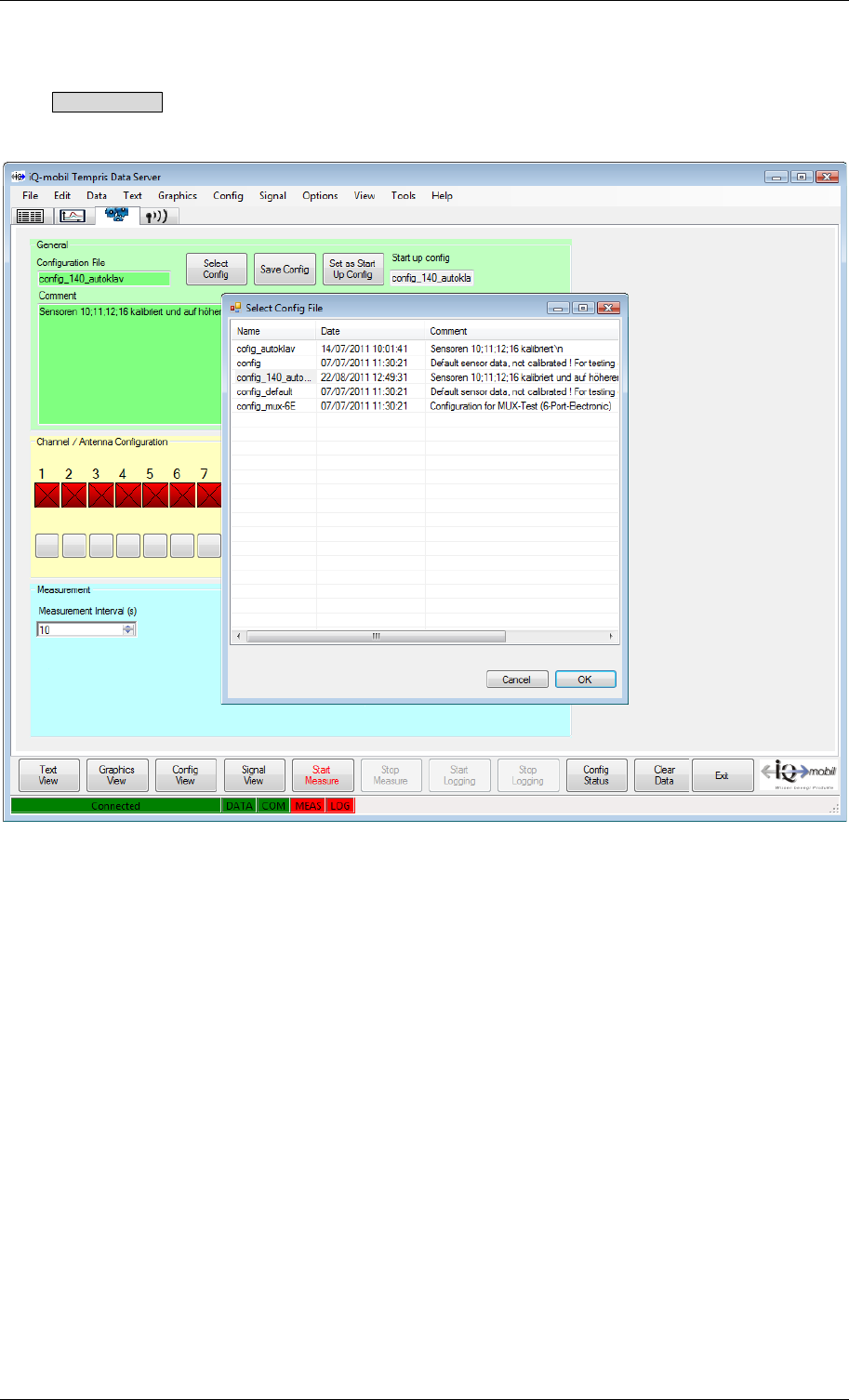Click the Clear Data button
This screenshot has width=849, height=1400.
pos(664,775)
